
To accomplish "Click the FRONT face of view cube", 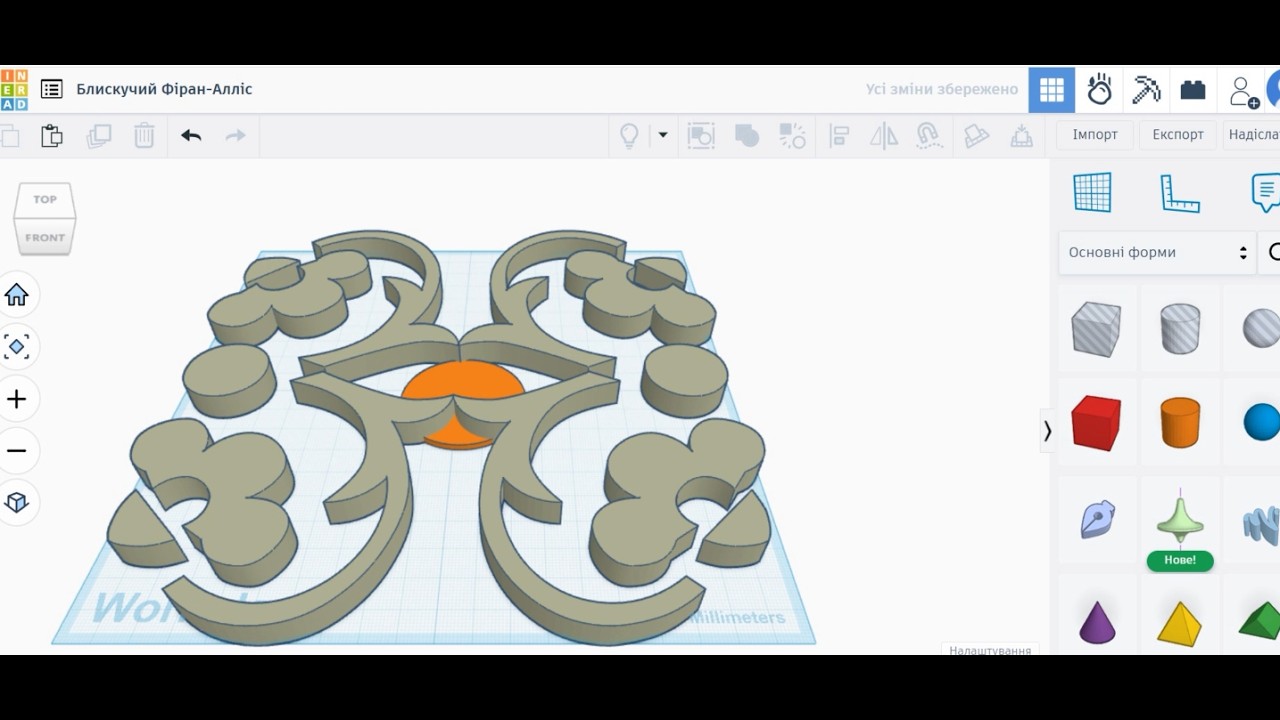I will 44,237.
